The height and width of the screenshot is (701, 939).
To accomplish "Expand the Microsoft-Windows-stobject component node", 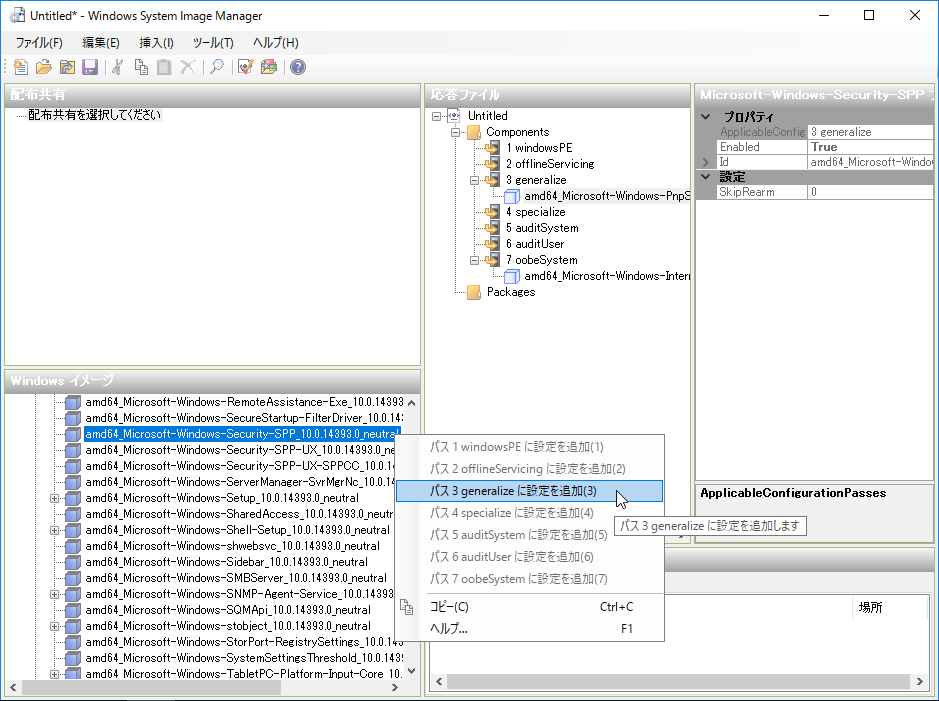I will [54, 626].
